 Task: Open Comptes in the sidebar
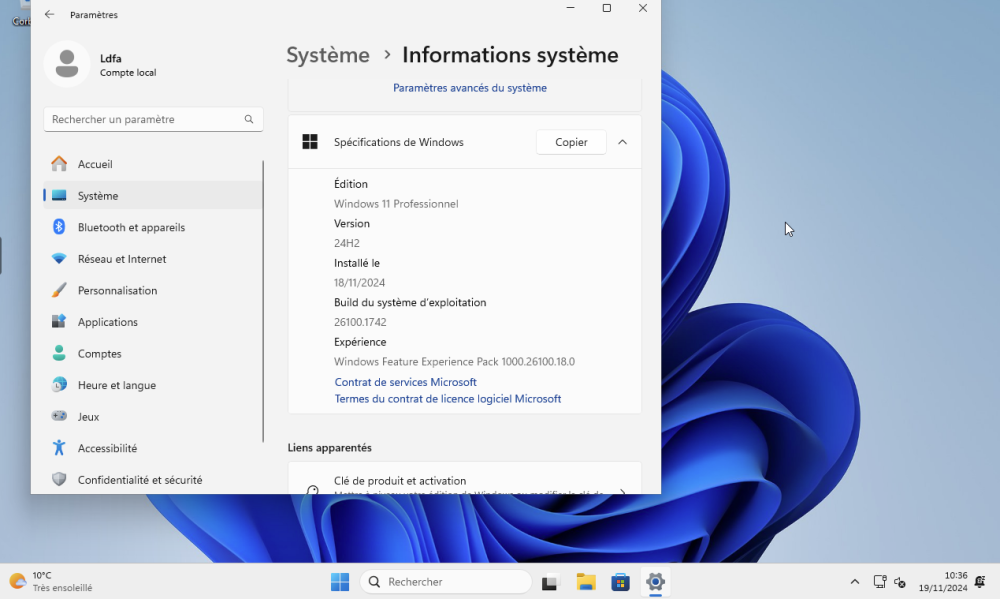pos(99,354)
